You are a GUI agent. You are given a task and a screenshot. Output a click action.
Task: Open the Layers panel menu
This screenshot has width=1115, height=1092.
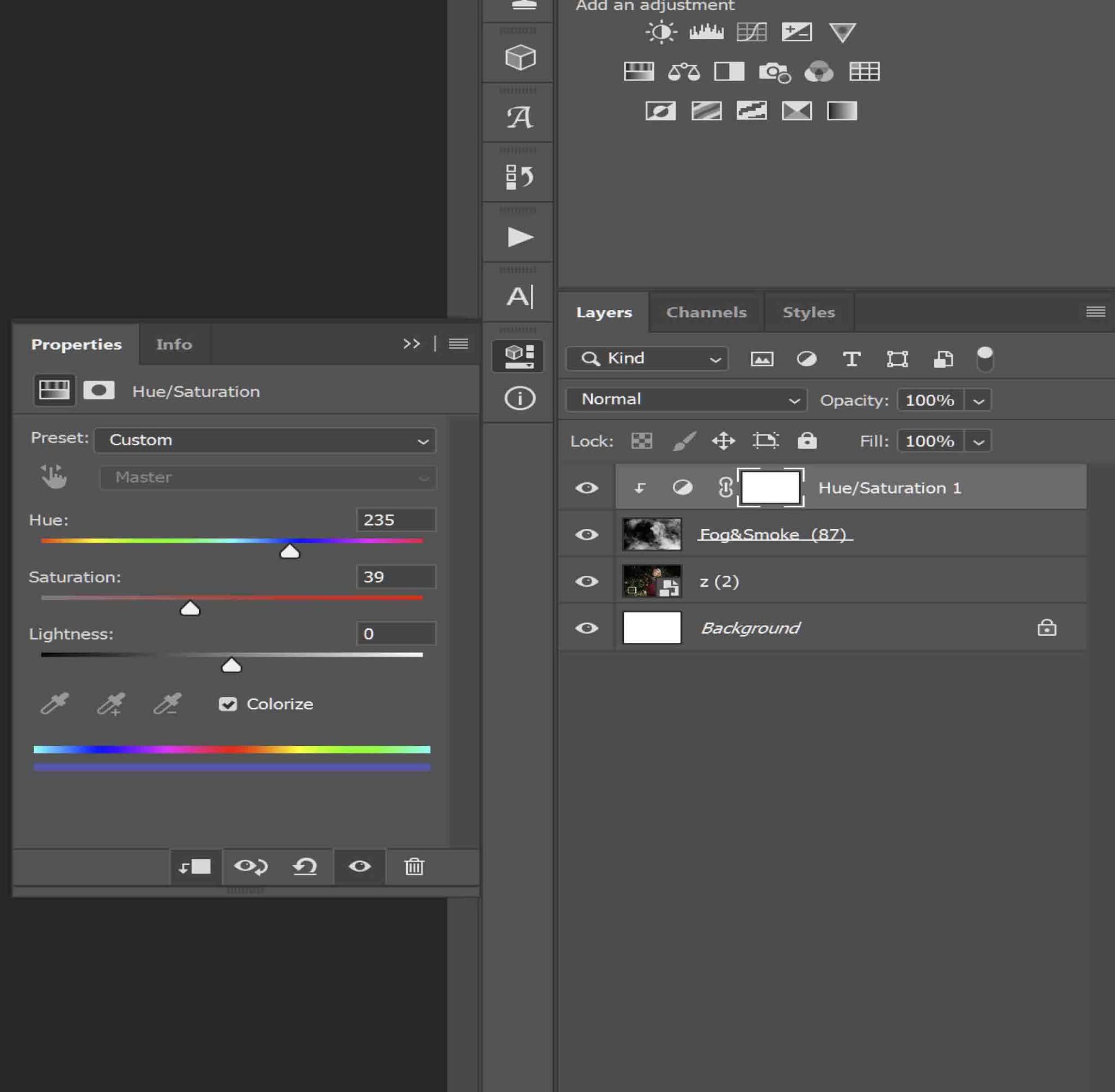[x=1095, y=311]
